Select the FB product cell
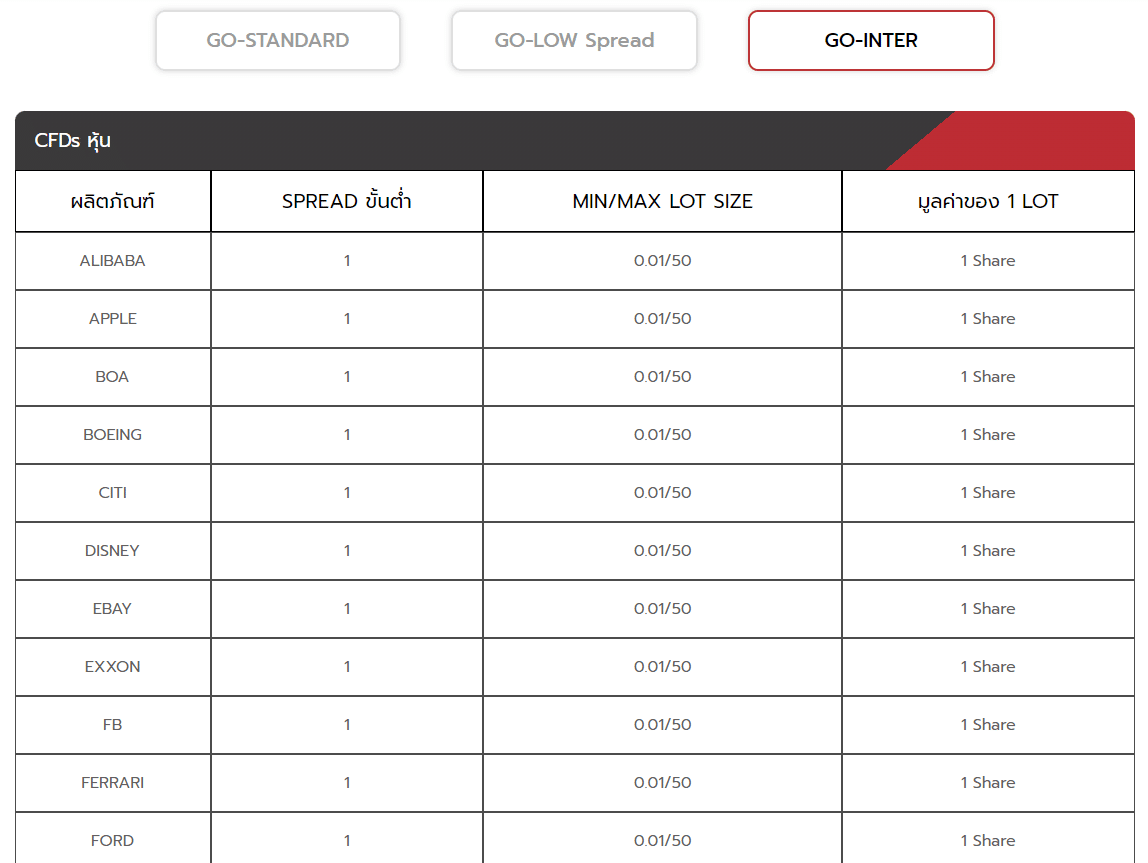Screen dimensions: 1148x863 [113, 724]
